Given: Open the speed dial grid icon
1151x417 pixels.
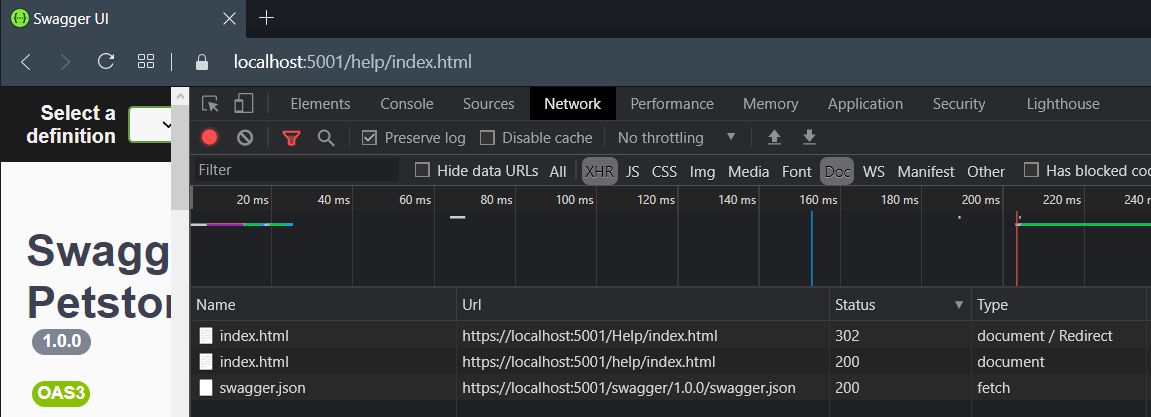Looking at the screenshot, I should click(x=146, y=62).
